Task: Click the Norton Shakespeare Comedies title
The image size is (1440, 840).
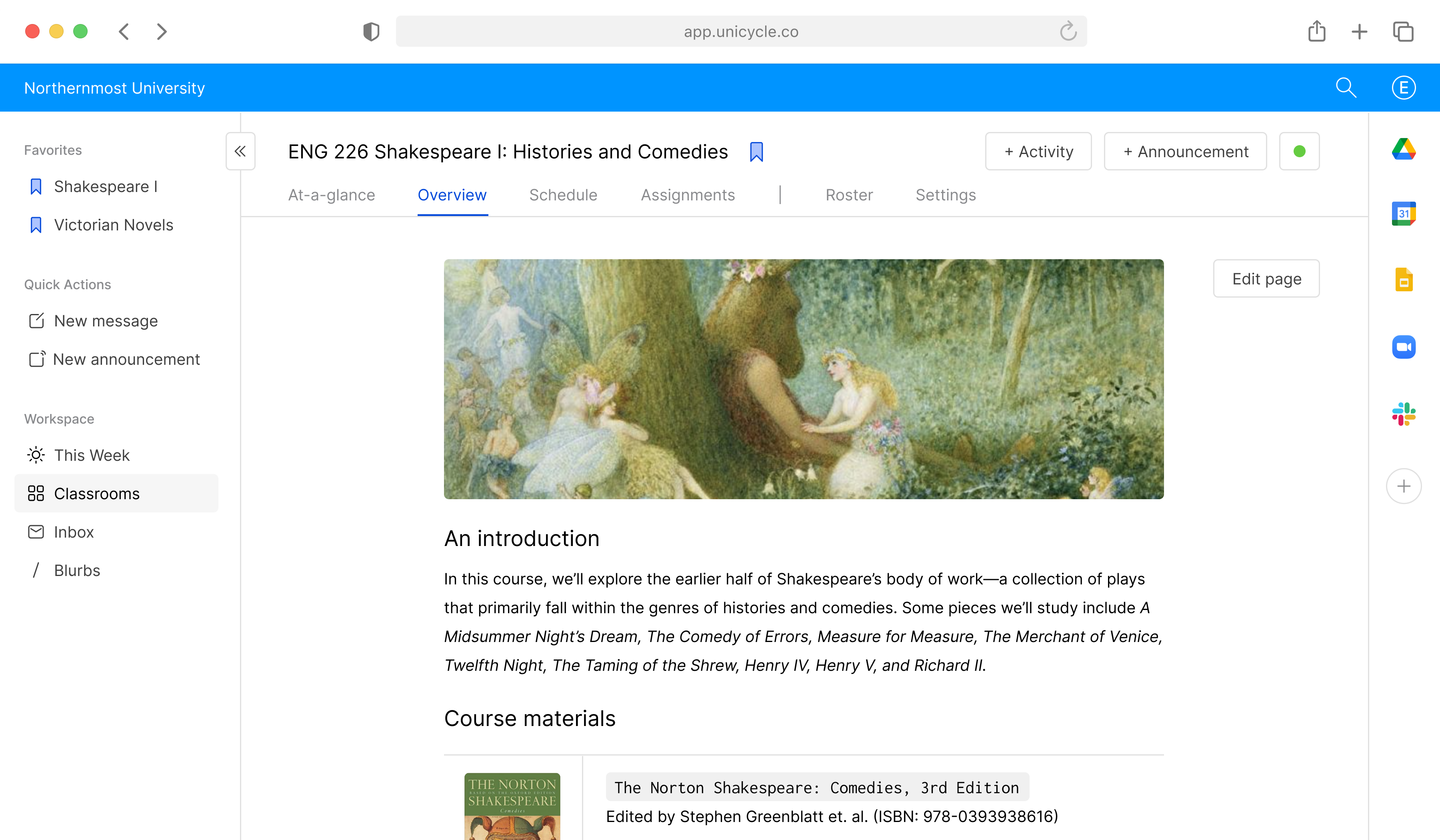Action: pyautogui.click(x=817, y=788)
